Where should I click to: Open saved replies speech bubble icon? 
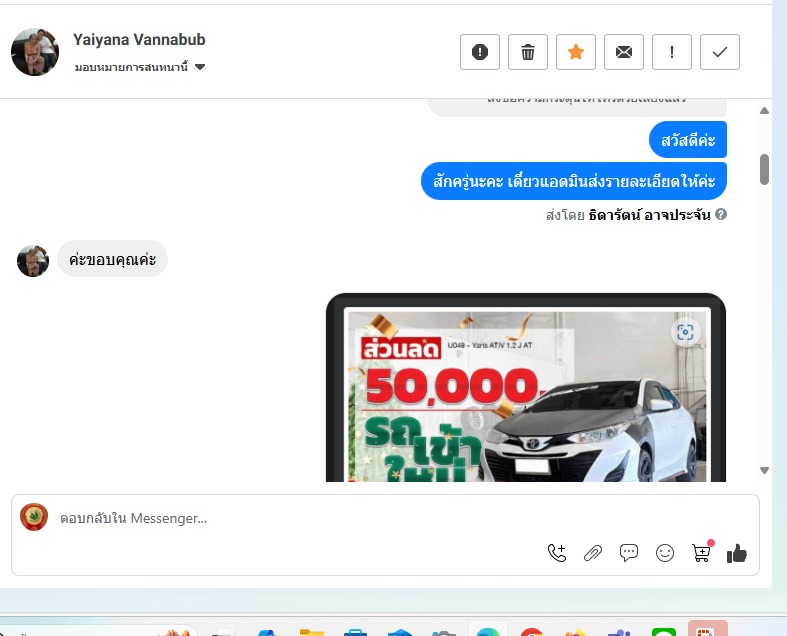pos(629,553)
